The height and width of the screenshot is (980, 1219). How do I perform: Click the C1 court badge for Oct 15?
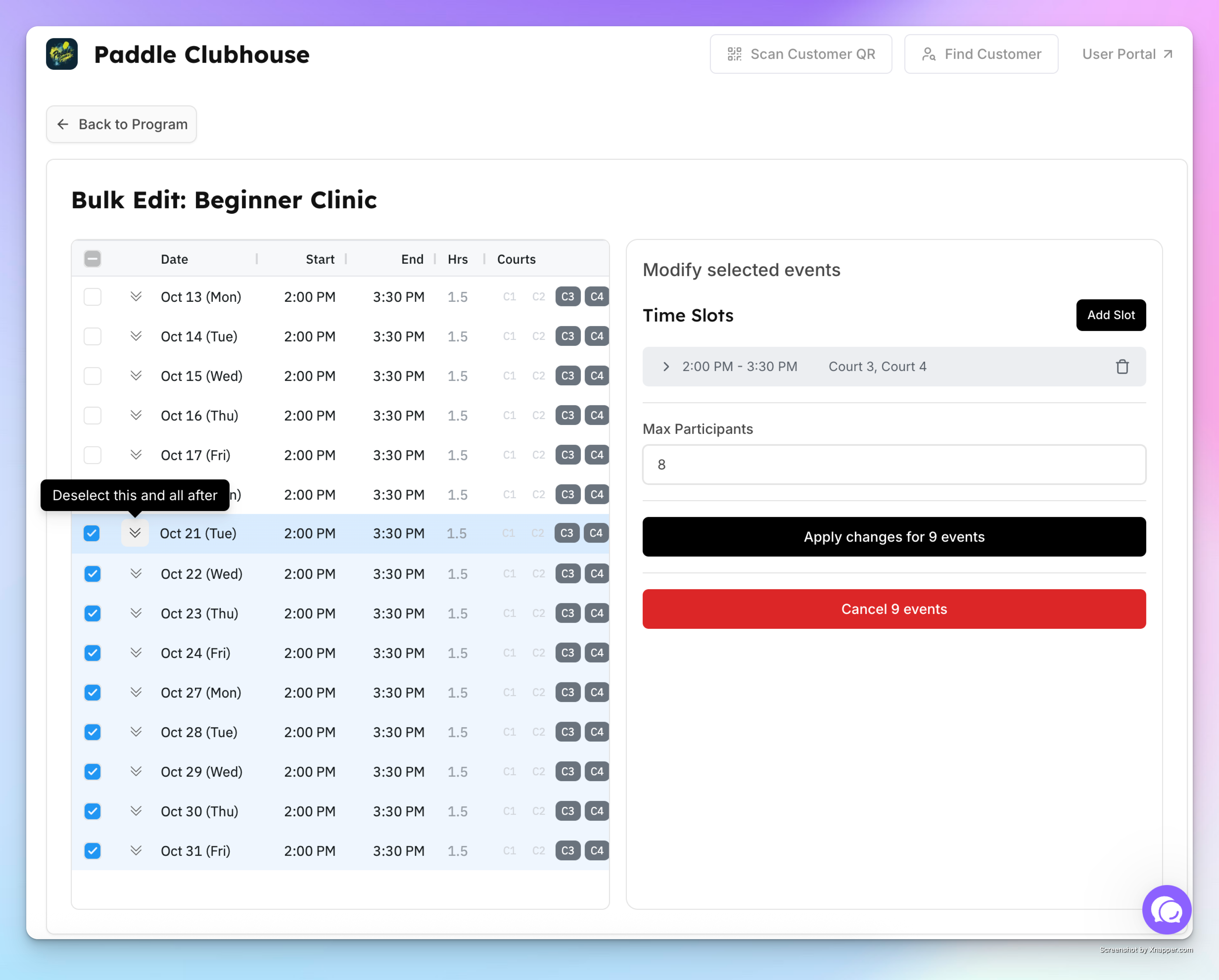[509, 376]
